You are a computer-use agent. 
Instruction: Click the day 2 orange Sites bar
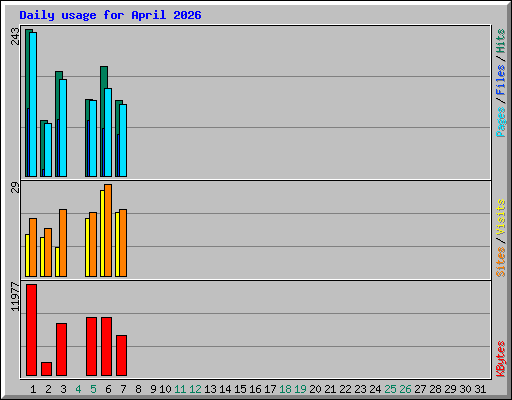click(x=48, y=252)
